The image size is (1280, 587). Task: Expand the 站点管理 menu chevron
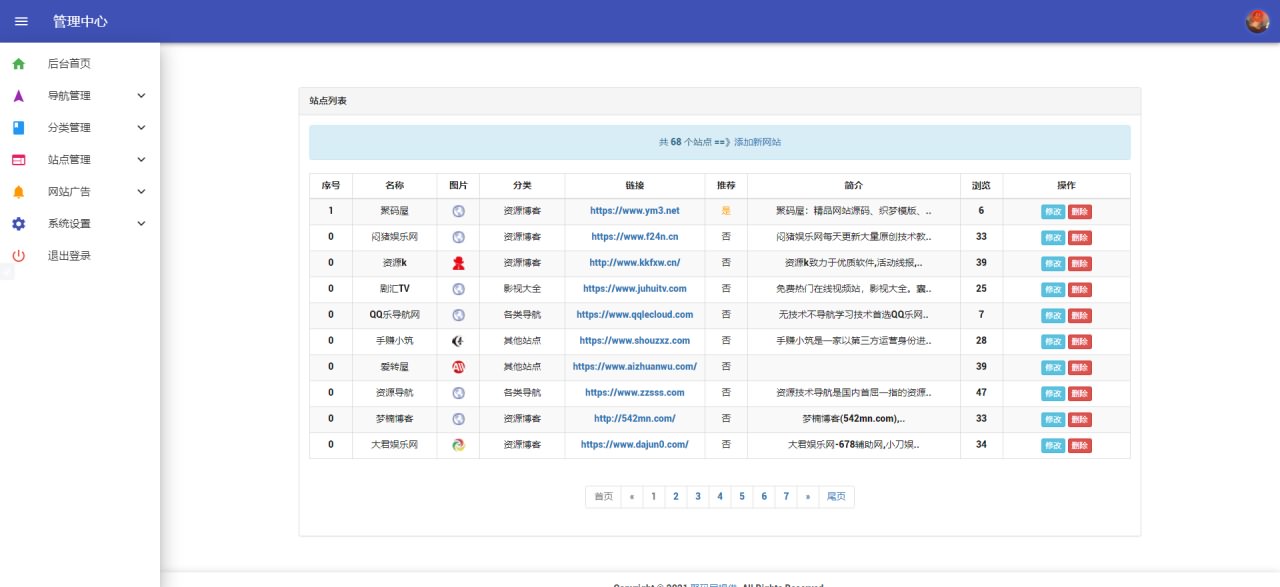coord(141,160)
